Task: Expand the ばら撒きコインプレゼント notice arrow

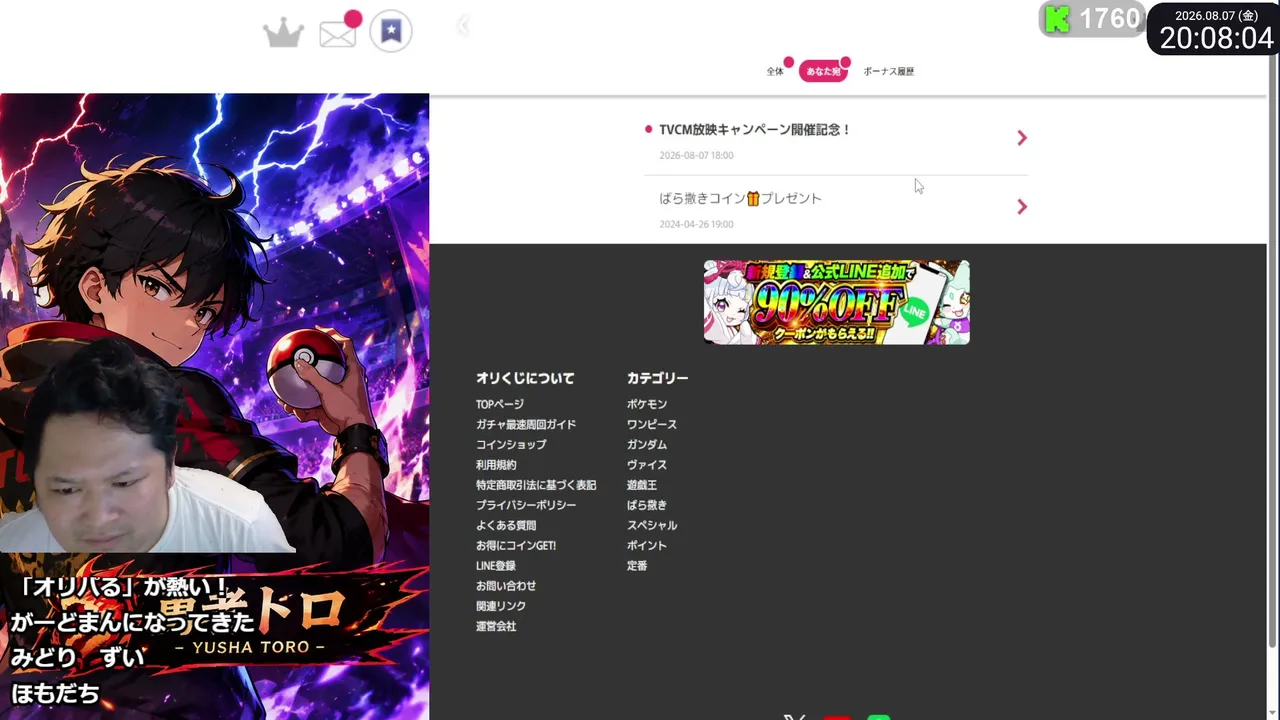Action: coord(1022,207)
